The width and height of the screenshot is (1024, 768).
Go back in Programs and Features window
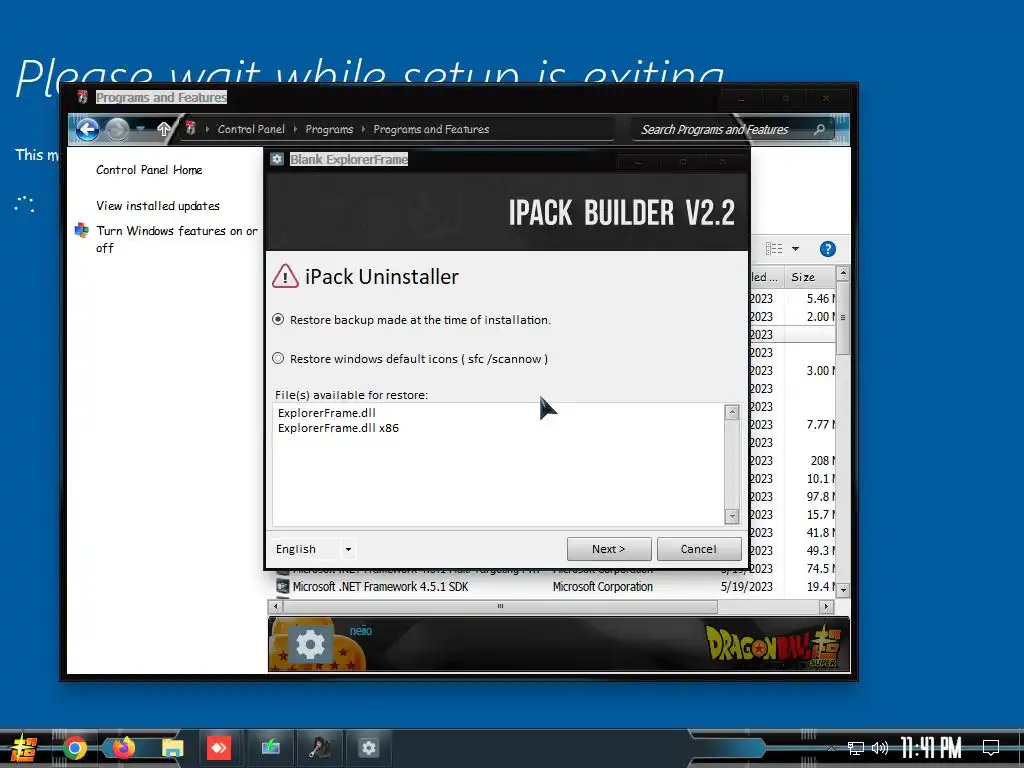click(87, 129)
